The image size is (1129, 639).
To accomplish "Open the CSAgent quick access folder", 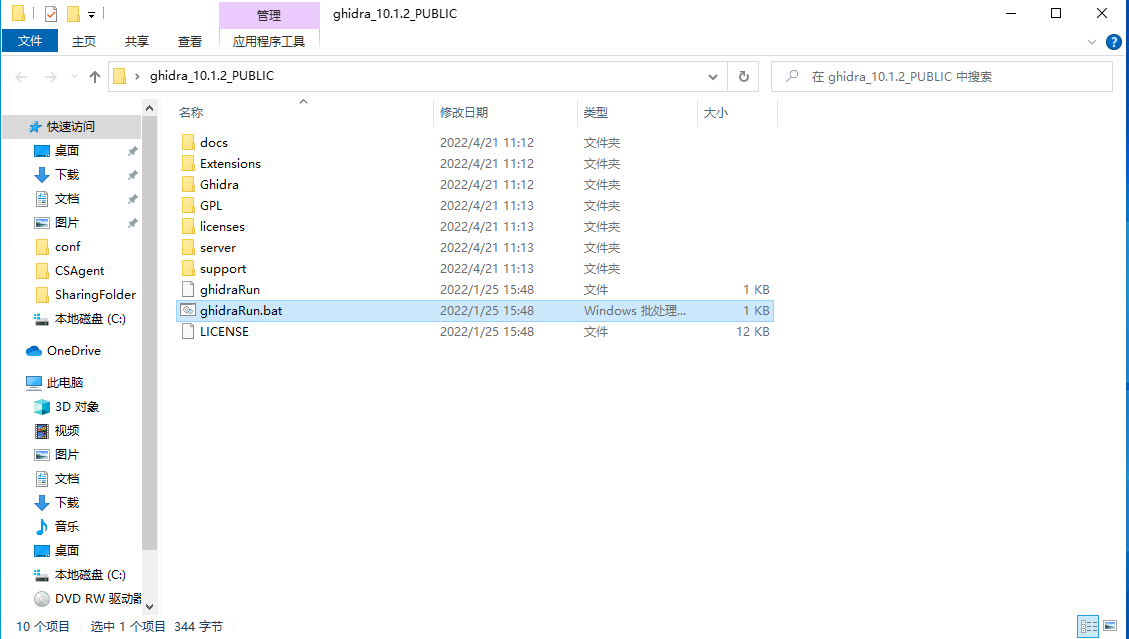I will [69, 271].
